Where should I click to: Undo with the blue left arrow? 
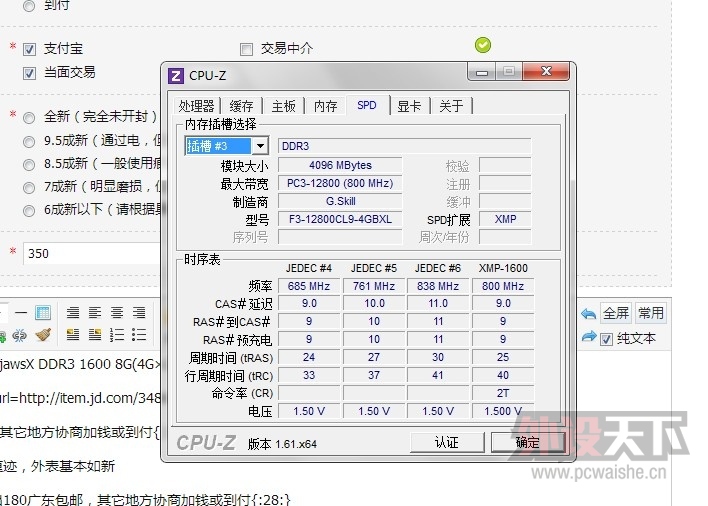(588, 314)
